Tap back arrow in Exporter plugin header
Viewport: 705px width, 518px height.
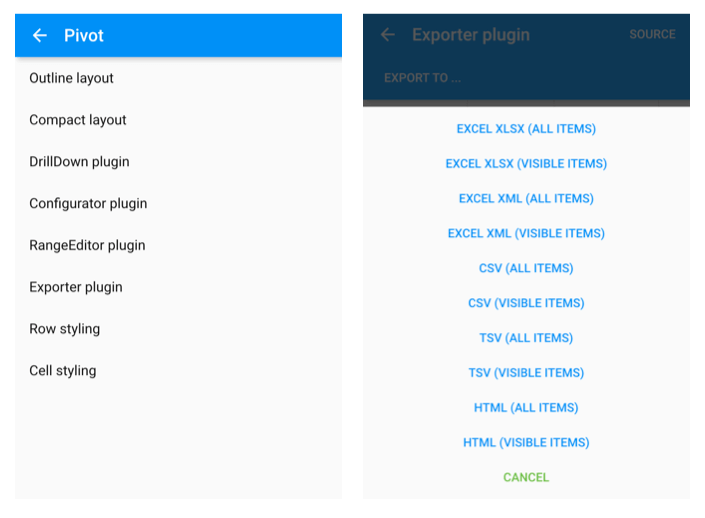[x=388, y=35]
